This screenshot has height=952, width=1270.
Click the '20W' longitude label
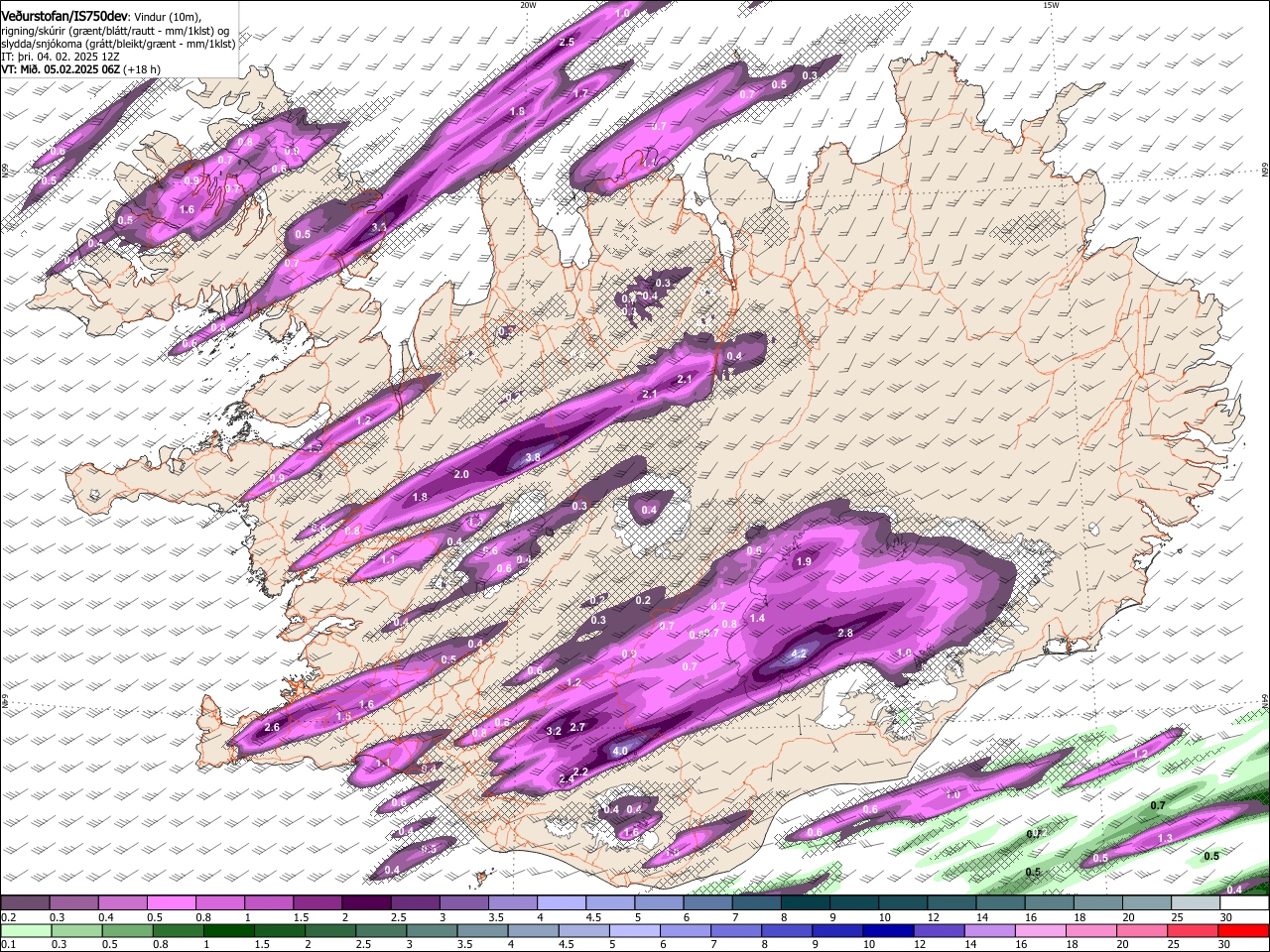(528, 4)
